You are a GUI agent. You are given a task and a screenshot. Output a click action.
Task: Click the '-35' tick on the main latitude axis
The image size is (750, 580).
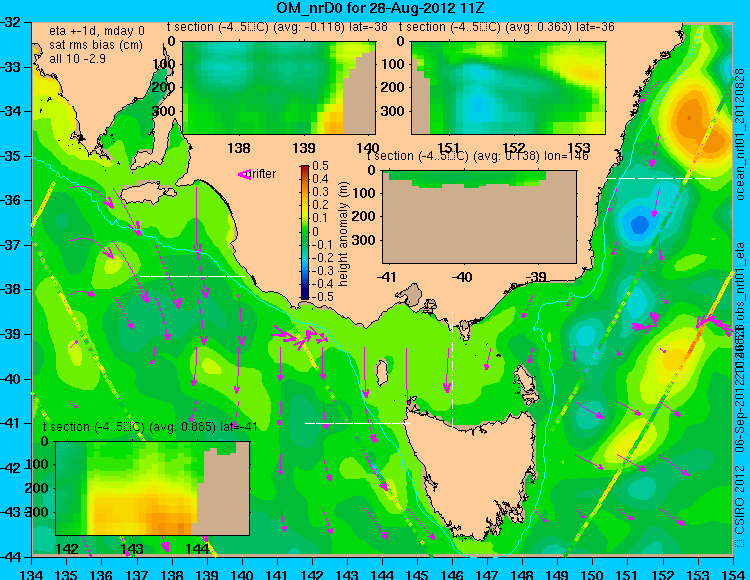(x=11, y=156)
